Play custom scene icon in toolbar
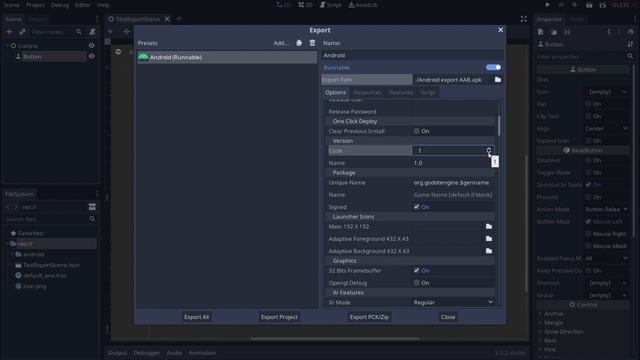Viewport: 640px width, 360px height. (x=603, y=5)
